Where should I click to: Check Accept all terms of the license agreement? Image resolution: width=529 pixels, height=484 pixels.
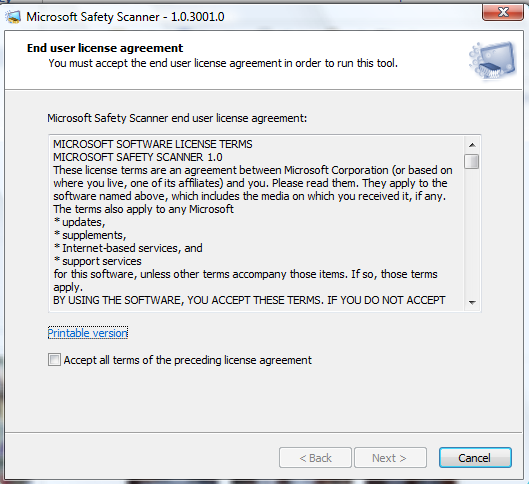point(54,360)
